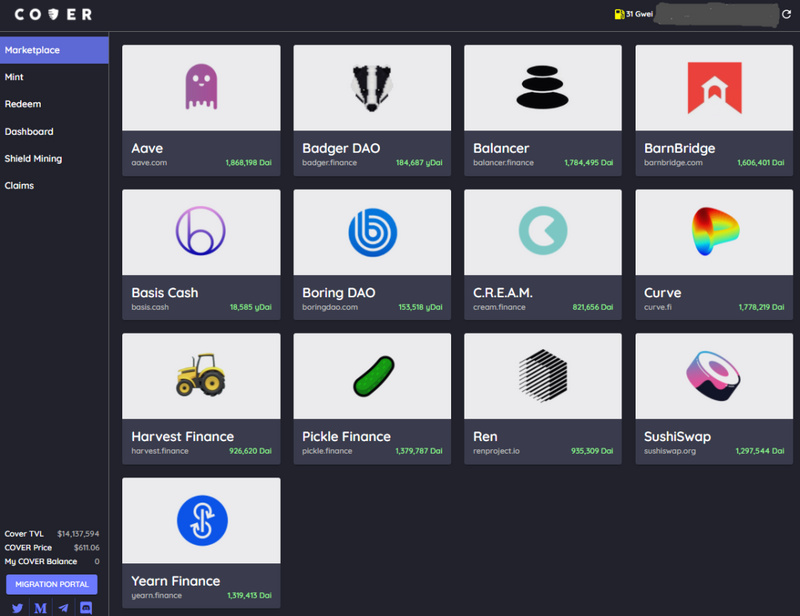Image resolution: width=800 pixels, height=616 pixels.
Task: Click the refresh icon in the top bar
Action: (x=786, y=14)
